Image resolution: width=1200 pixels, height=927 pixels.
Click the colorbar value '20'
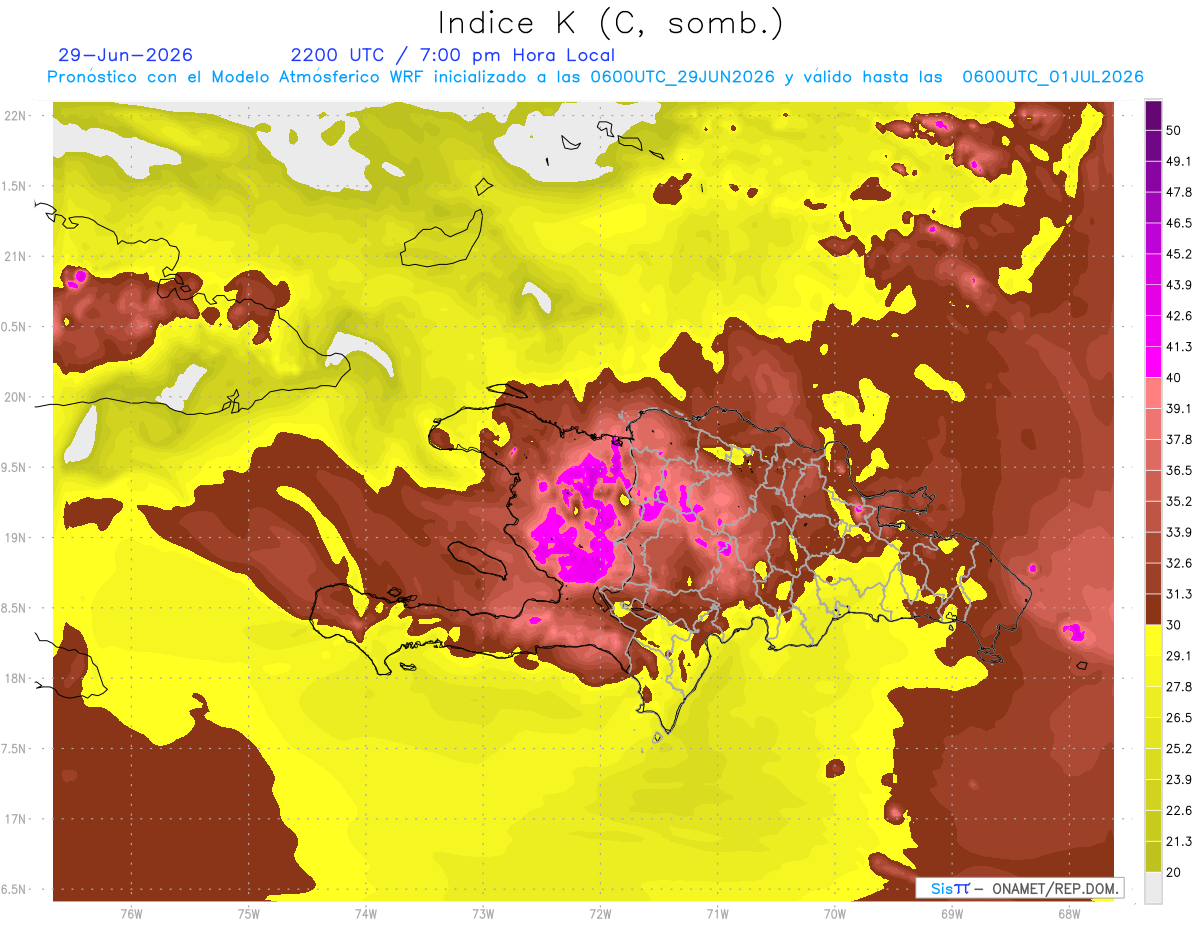1173,872
